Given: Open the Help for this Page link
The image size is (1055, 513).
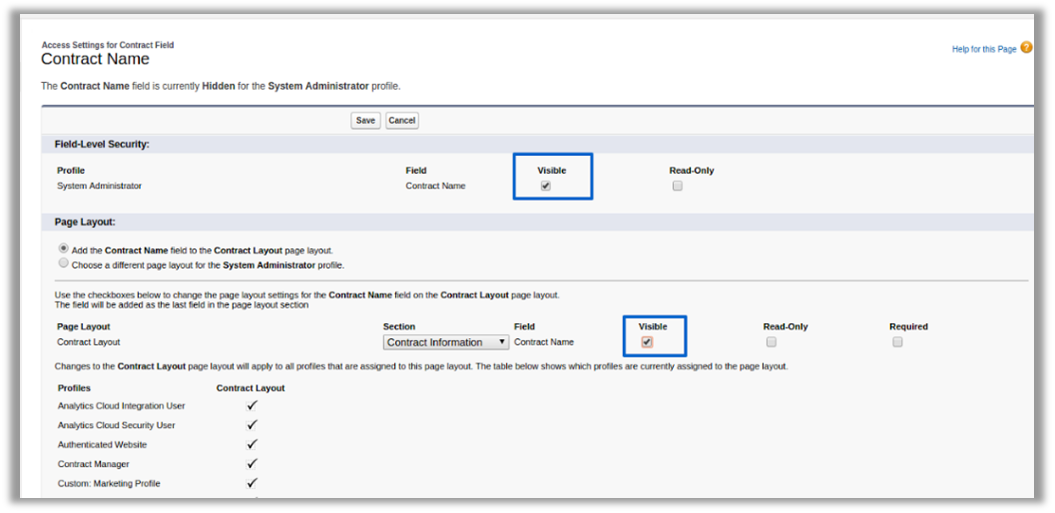Looking at the screenshot, I should pos(984,48).
